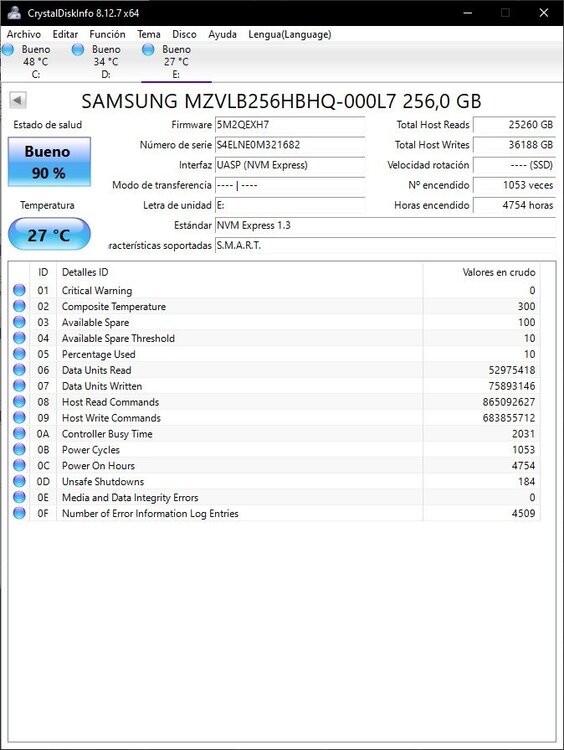Viewport: 564px width, 750px height.
Task: Select drive E: status orb
Action: tap(148, 49)
